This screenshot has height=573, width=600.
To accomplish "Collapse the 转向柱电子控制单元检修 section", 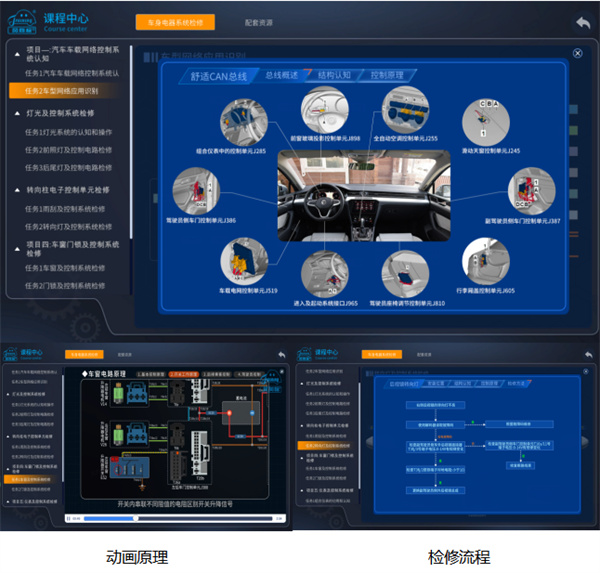I will tap(17, 189).
